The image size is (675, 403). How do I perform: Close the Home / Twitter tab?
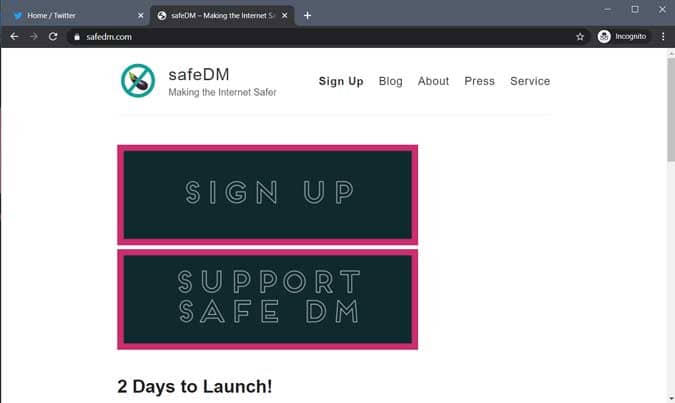(x=140, y=16)
